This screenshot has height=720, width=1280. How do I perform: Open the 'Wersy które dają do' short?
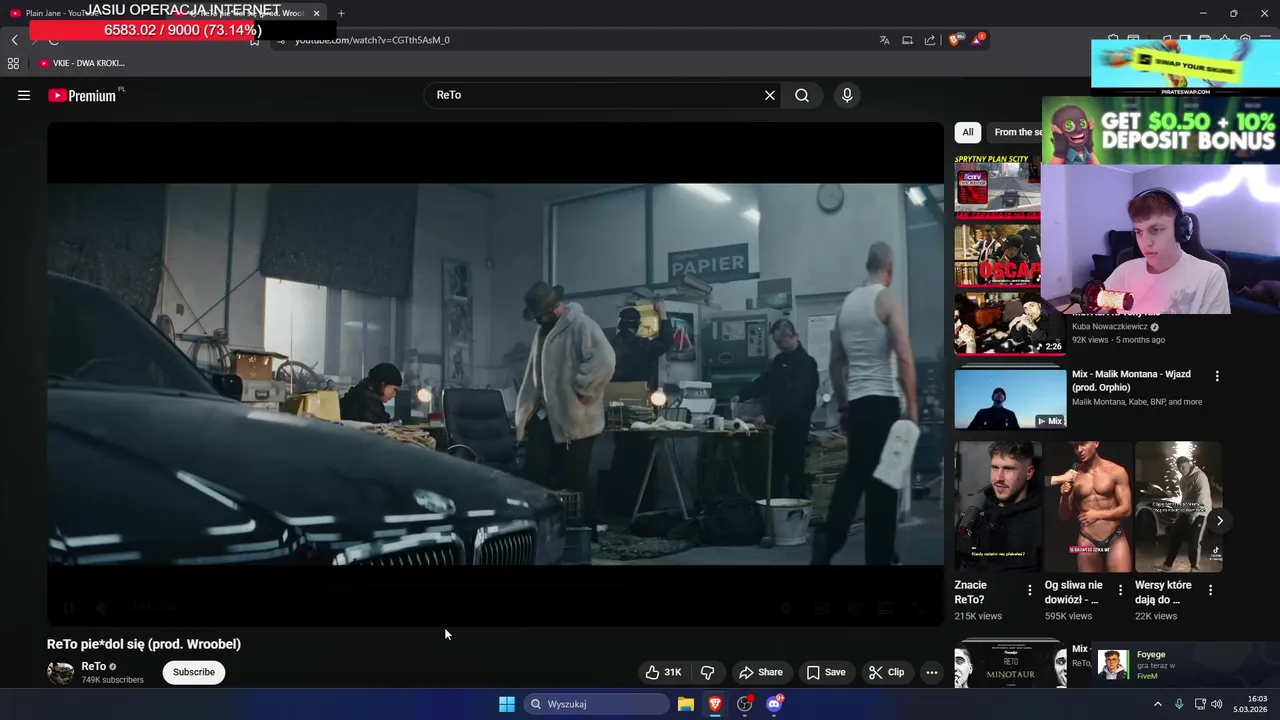click(1178, 506)
